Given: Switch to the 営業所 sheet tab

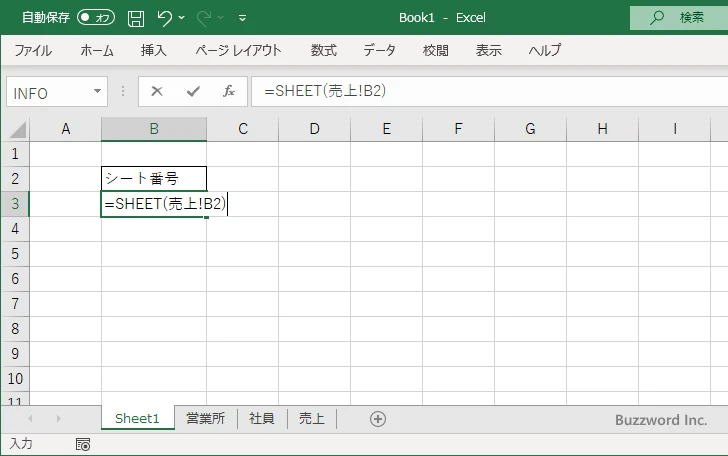Looking at the screenshot, I should tap(206, 419).
